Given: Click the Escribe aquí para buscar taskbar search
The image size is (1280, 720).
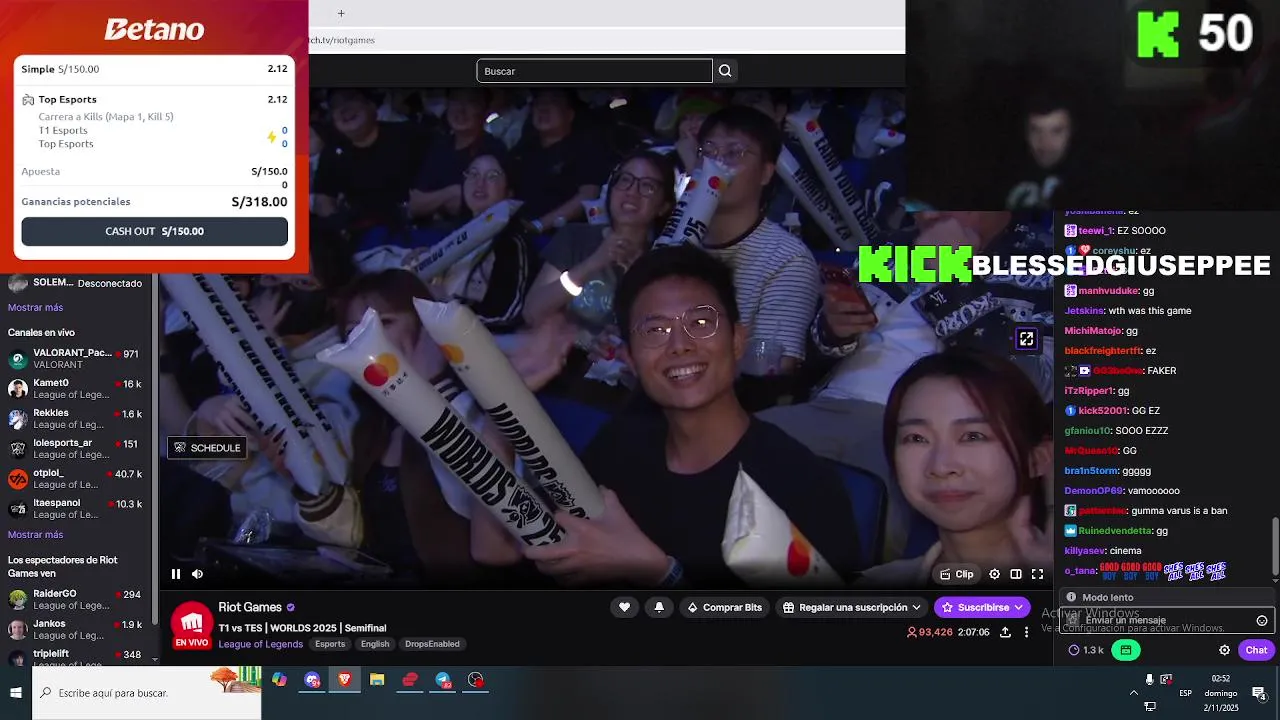Looking at the screenshot, I should (147, 693).
